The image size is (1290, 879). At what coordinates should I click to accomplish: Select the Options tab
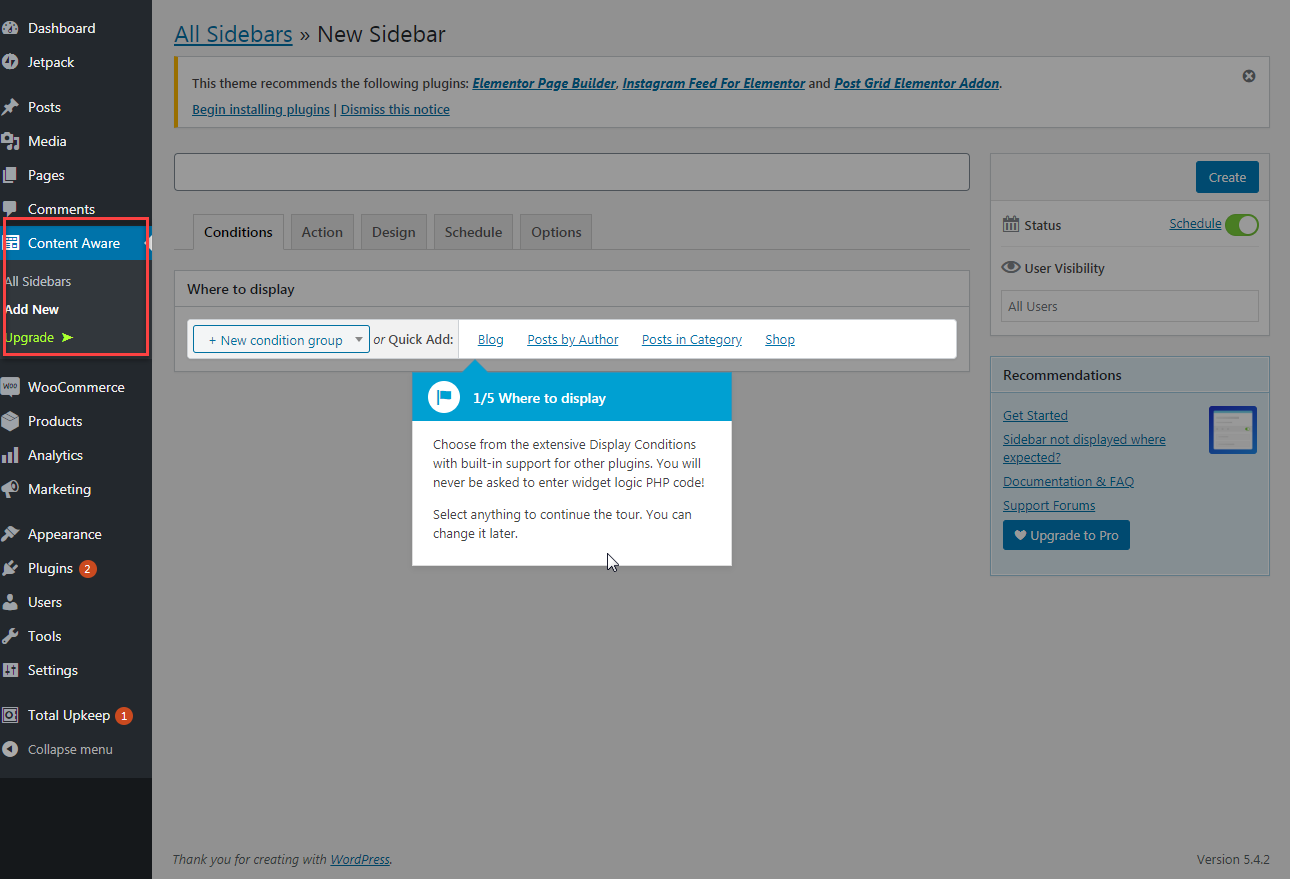(x=555, y=231)
